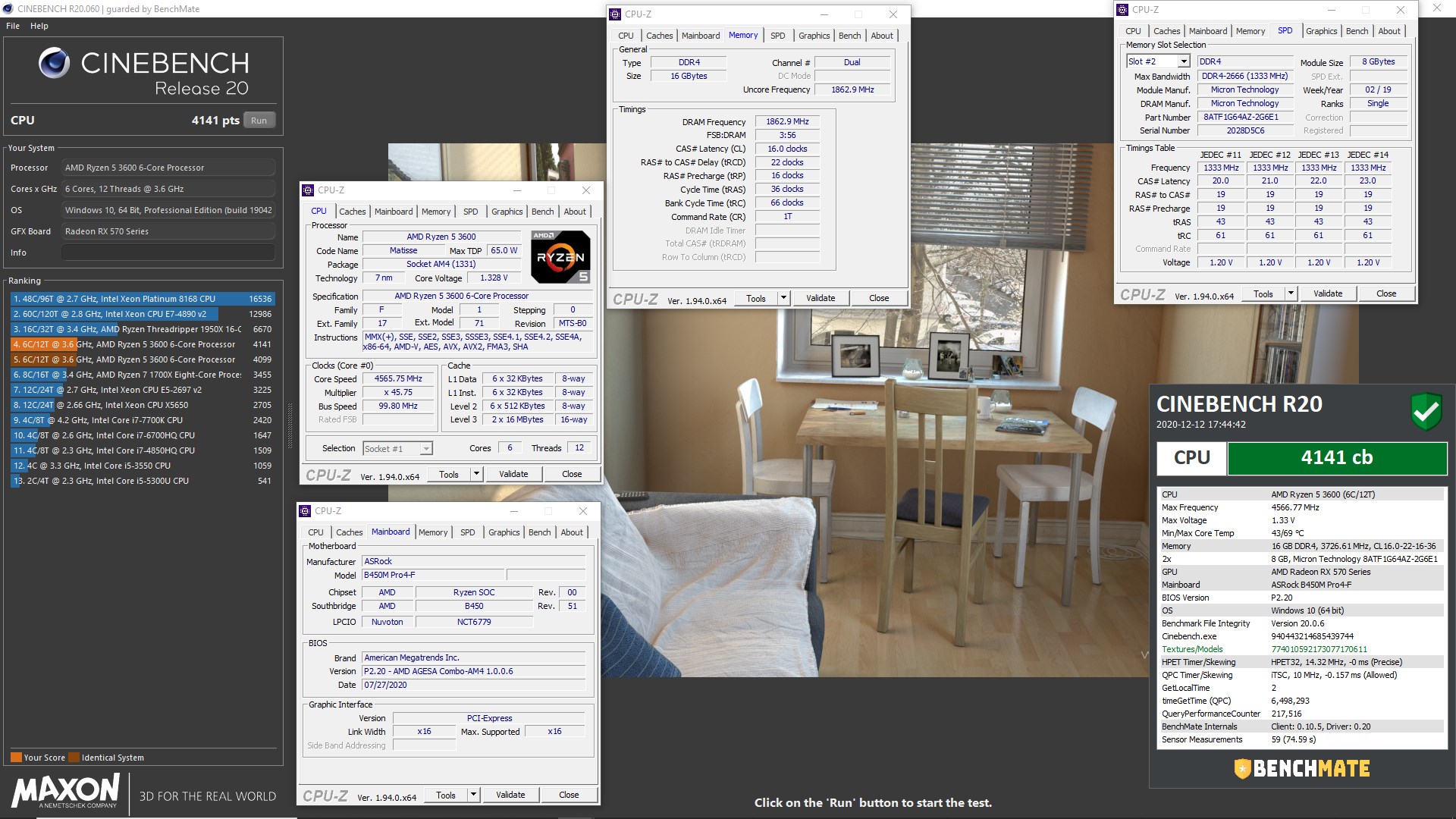1456x819 pixels.
Task: Open the Tools dropdown arrow in CPU-tab CPU-Z window
Action: click(476, 474)
